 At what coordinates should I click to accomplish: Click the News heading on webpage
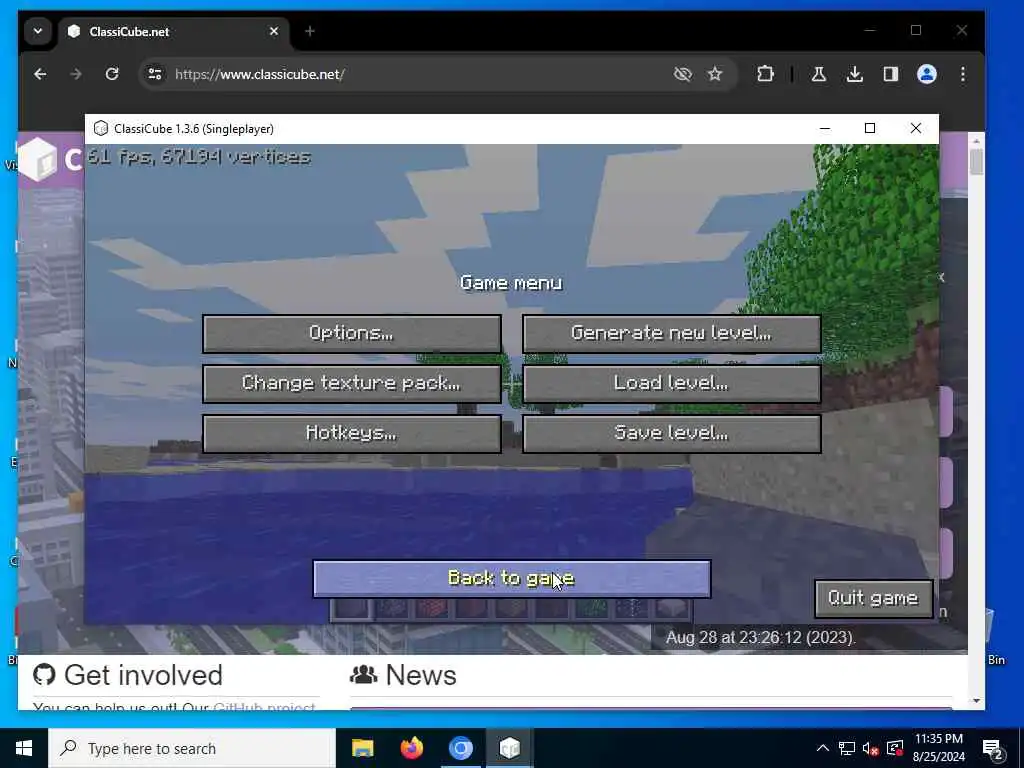point(421,675)
